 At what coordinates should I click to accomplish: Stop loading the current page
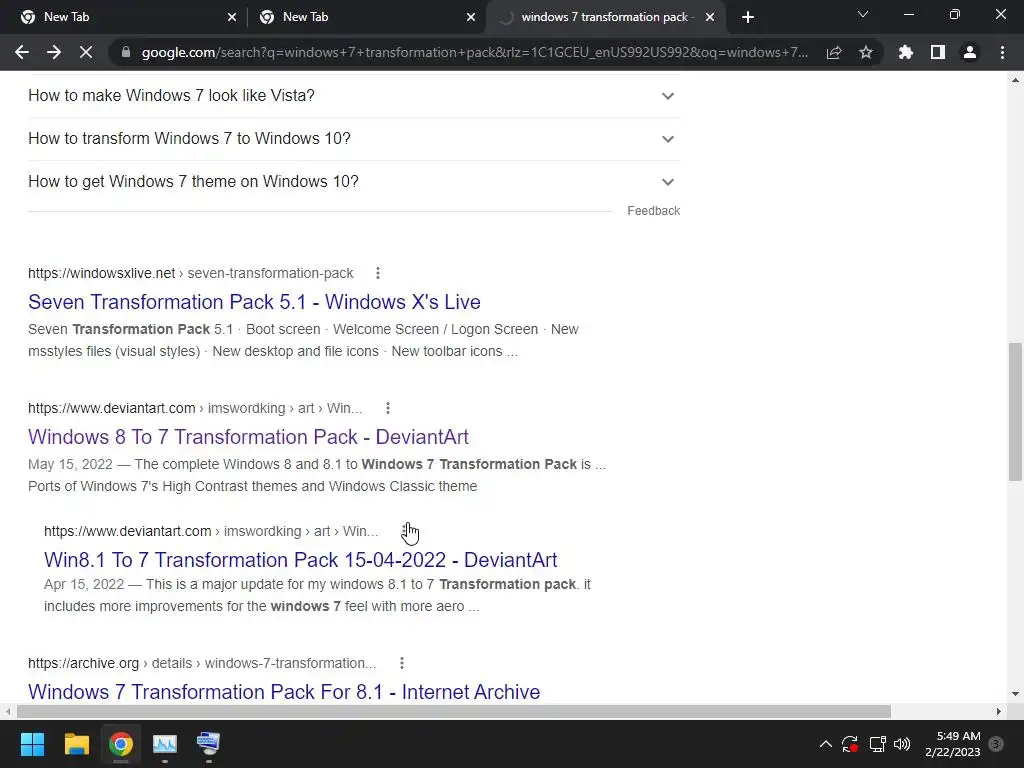pos(86,52)
